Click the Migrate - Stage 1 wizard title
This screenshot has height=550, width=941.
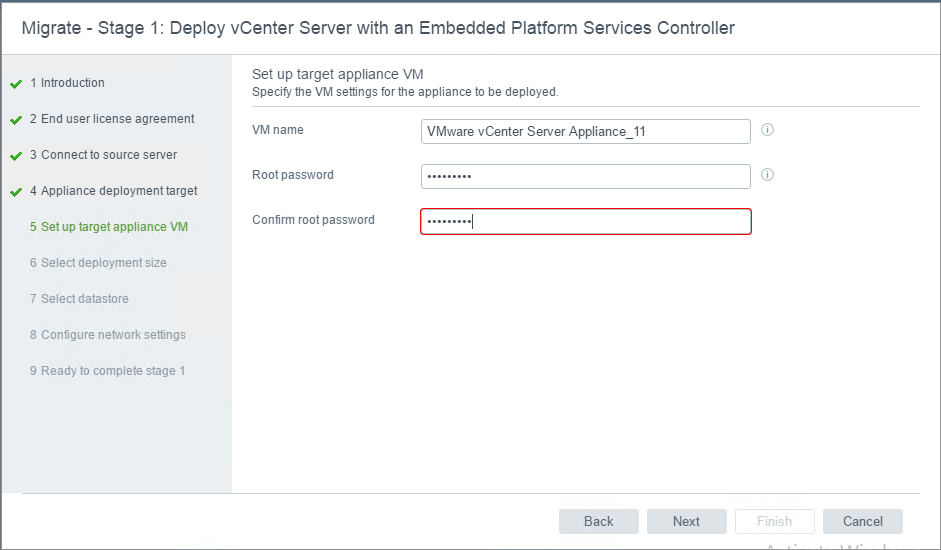click(x=378, y=28)
